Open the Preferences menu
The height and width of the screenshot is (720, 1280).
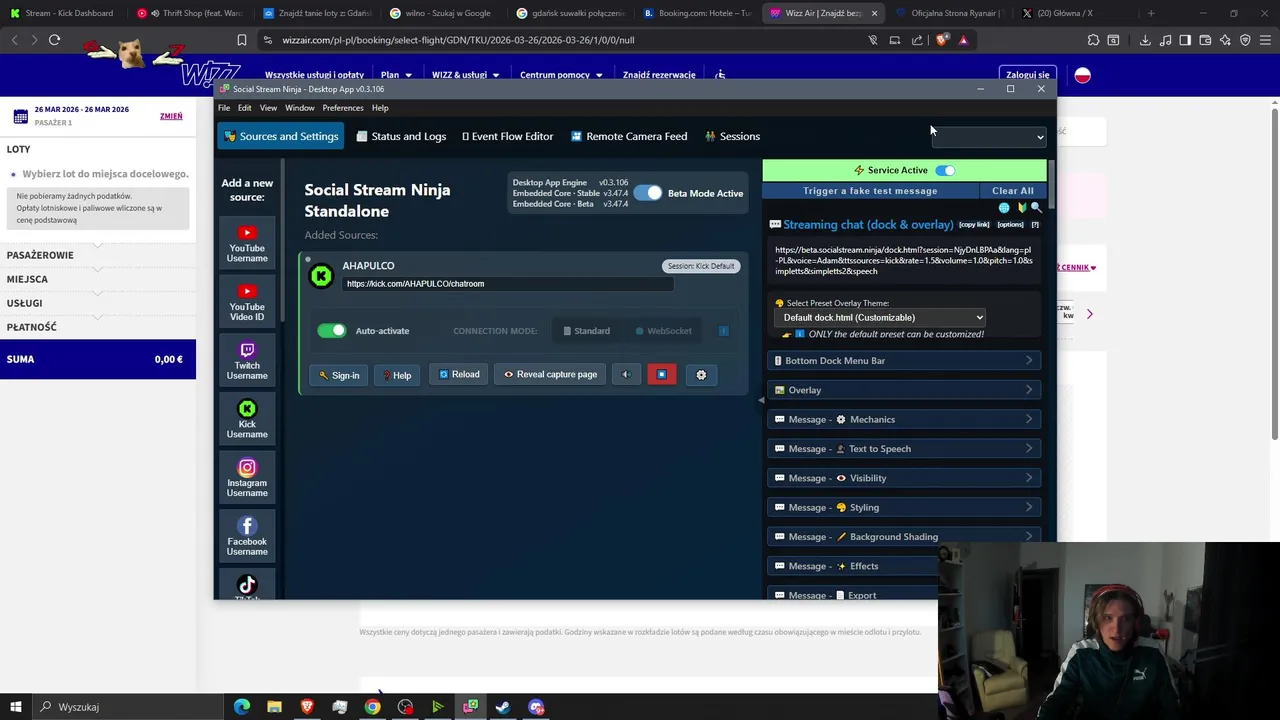coord(342,108)
